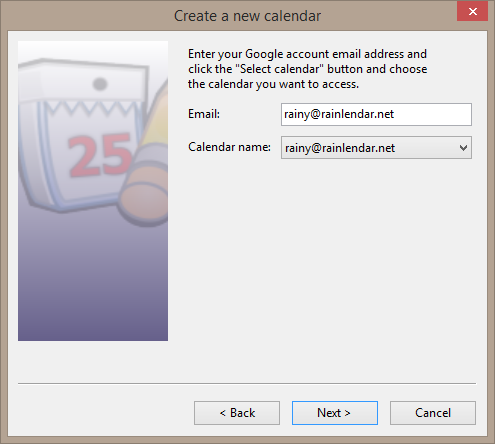Click the 'Calendar name:' label

(x=229, y=147)
